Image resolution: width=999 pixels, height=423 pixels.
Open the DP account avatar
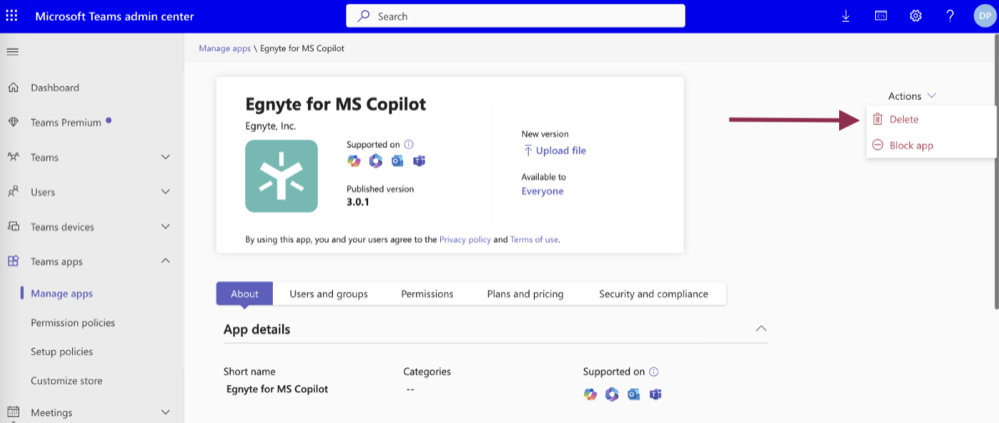984,16
